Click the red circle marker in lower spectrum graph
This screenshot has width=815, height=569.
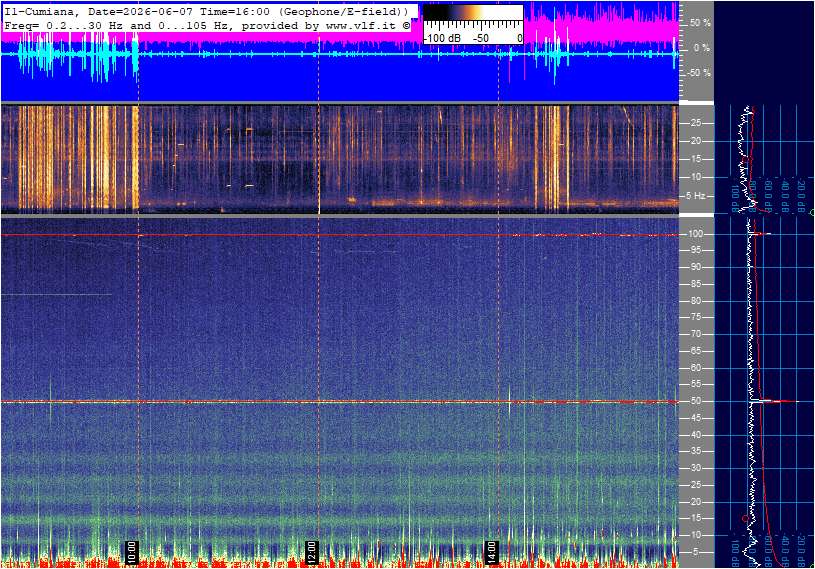745,519
